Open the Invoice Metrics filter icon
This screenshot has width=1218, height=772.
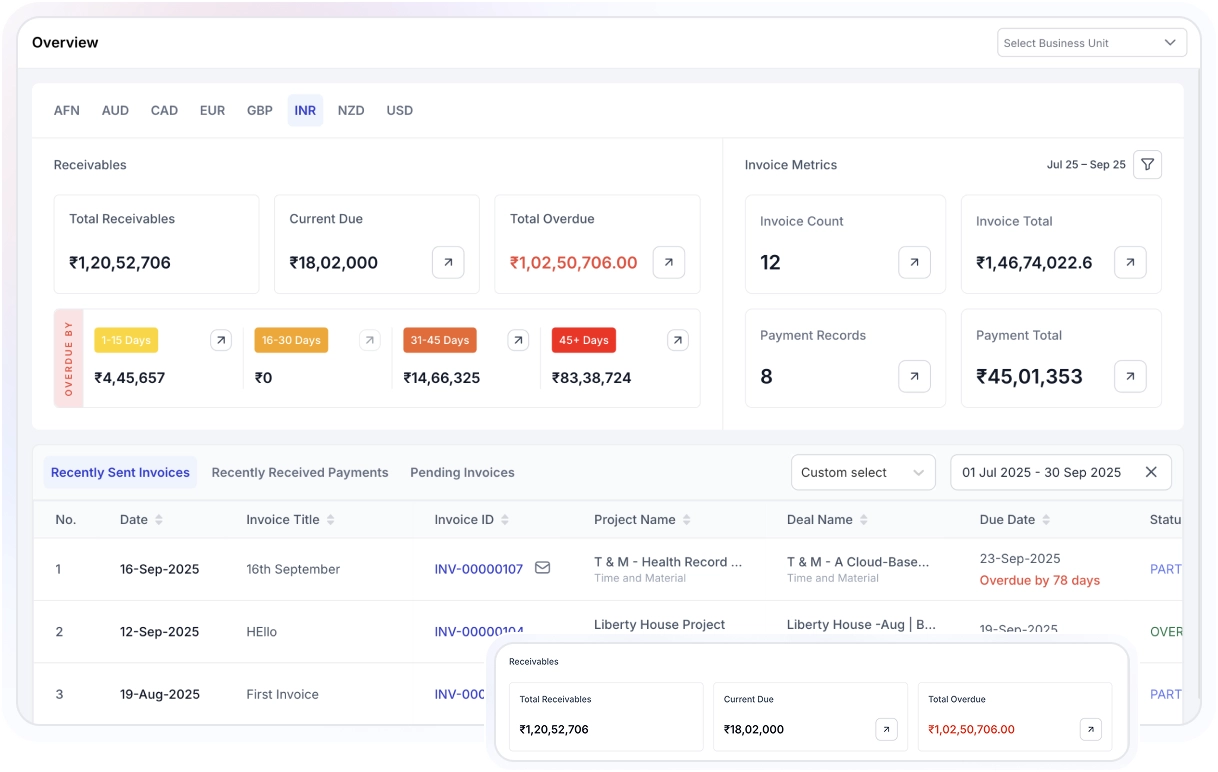[1147, 164]
